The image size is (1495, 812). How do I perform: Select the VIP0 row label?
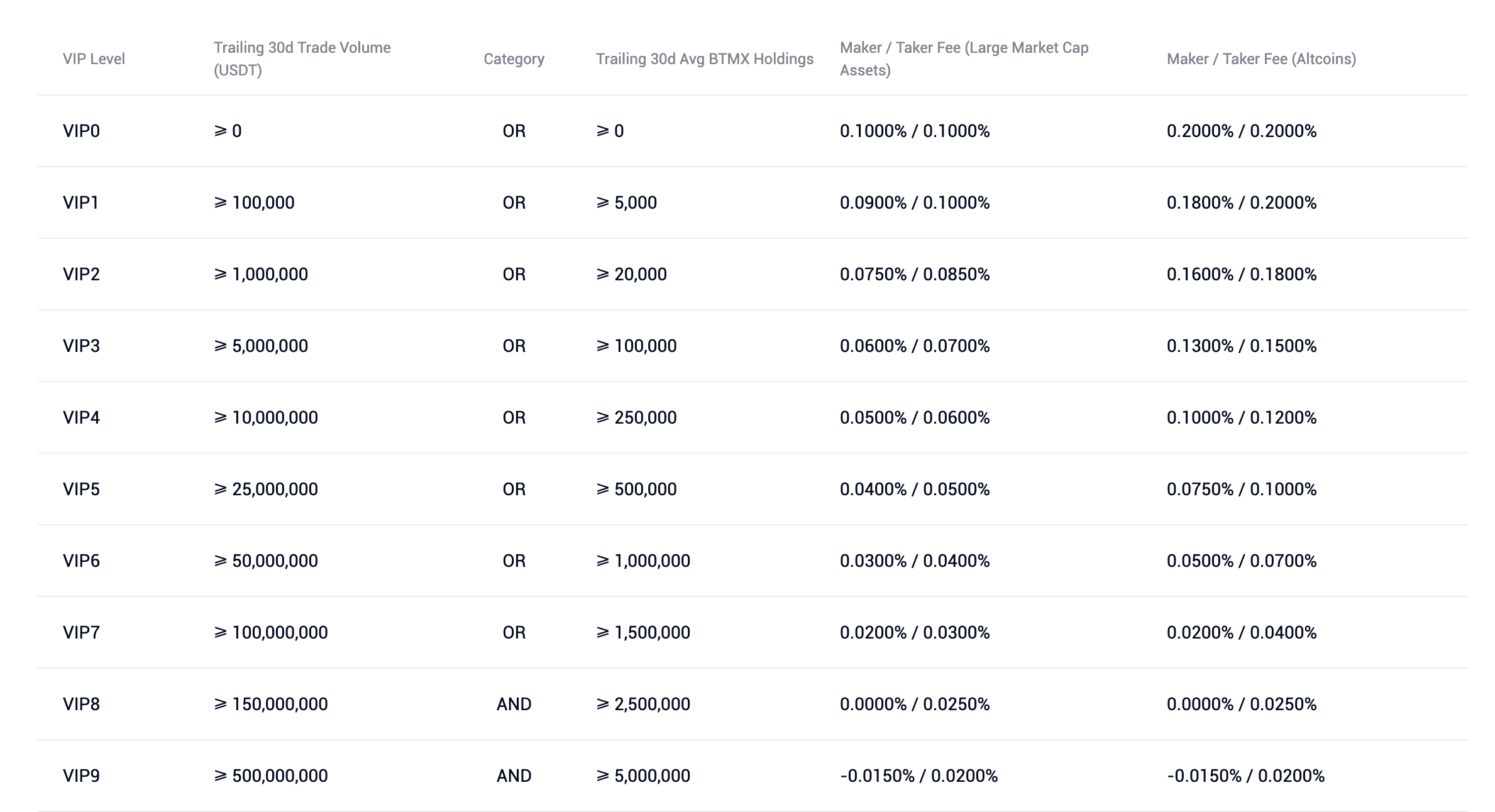point(81,131)
